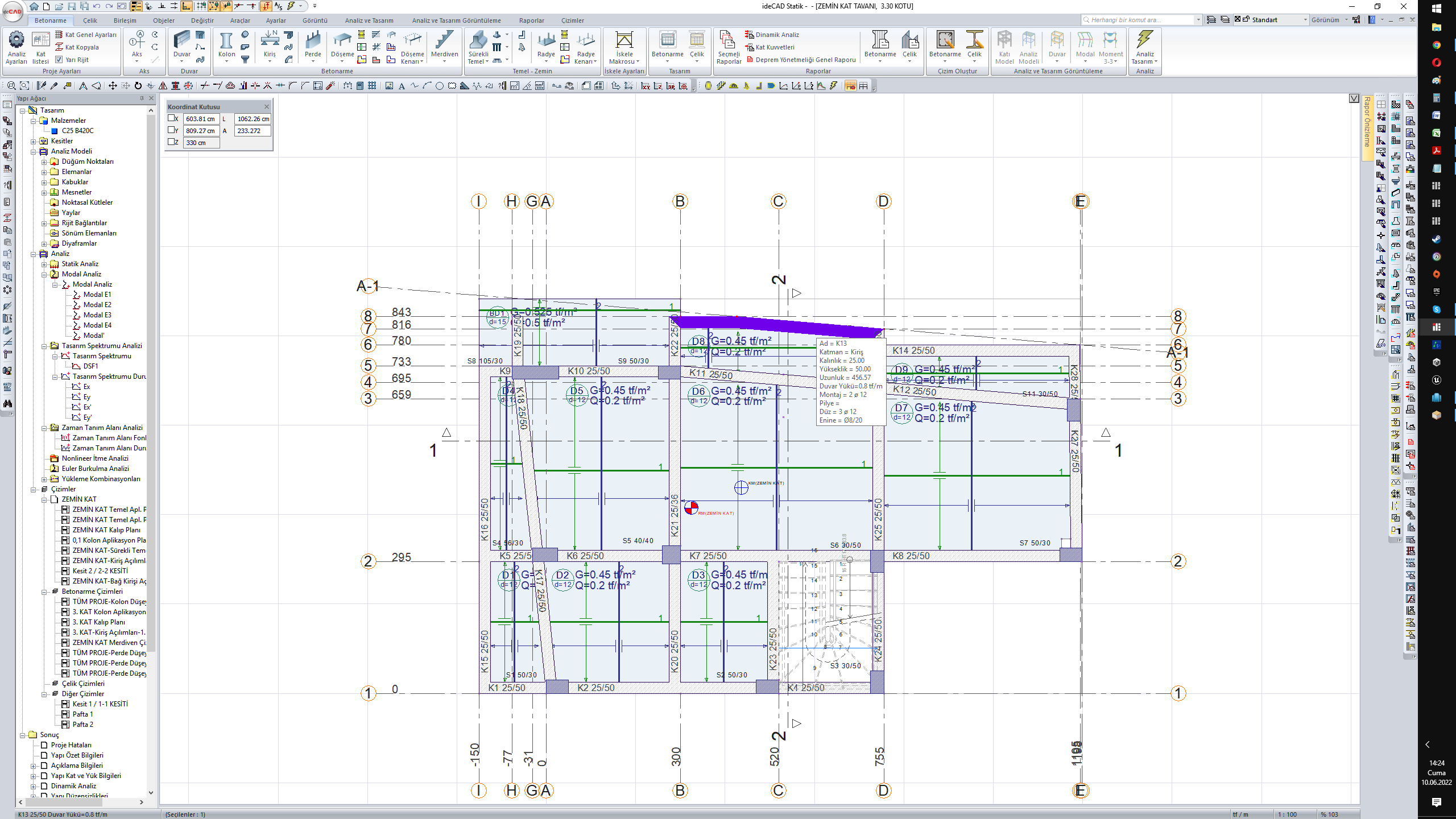Collapse the Çizimler tree node
Viewport: 1456px width, 819px height.
[33, 489]
